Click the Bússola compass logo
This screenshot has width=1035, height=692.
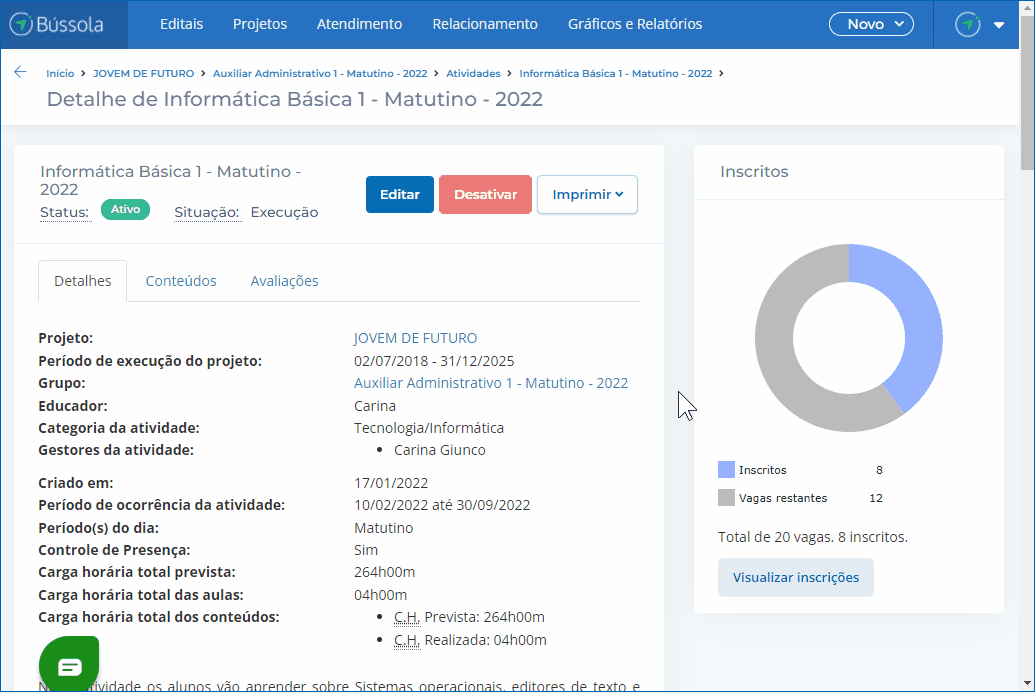pos(57,24)
